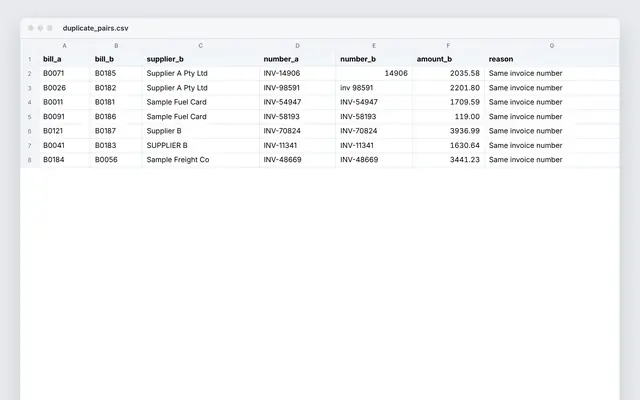Click the number_a header cell
This screenshot has height=400, width=640.
(x=298, y=59)
